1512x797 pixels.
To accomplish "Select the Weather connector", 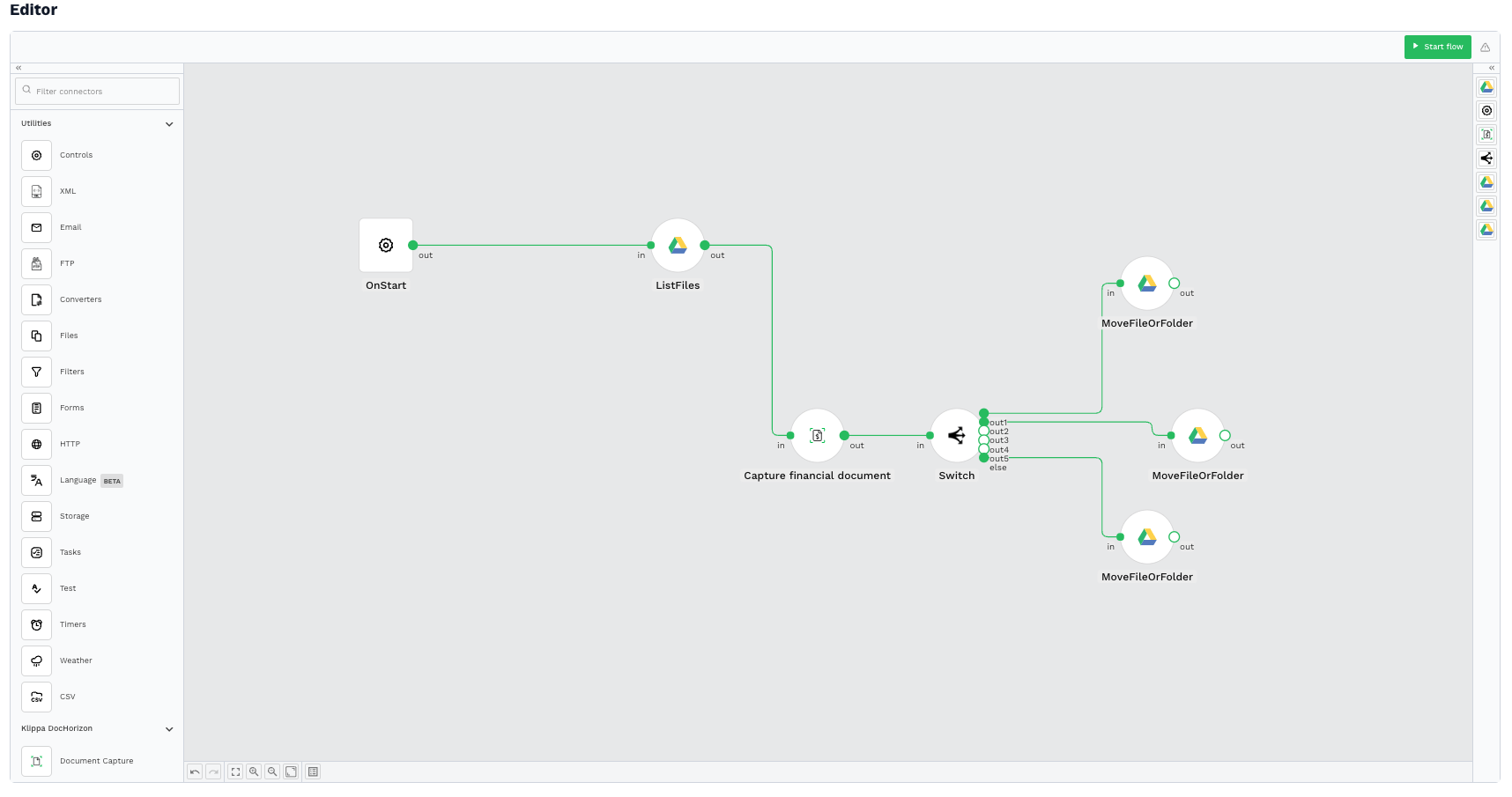I will [76, 660].
